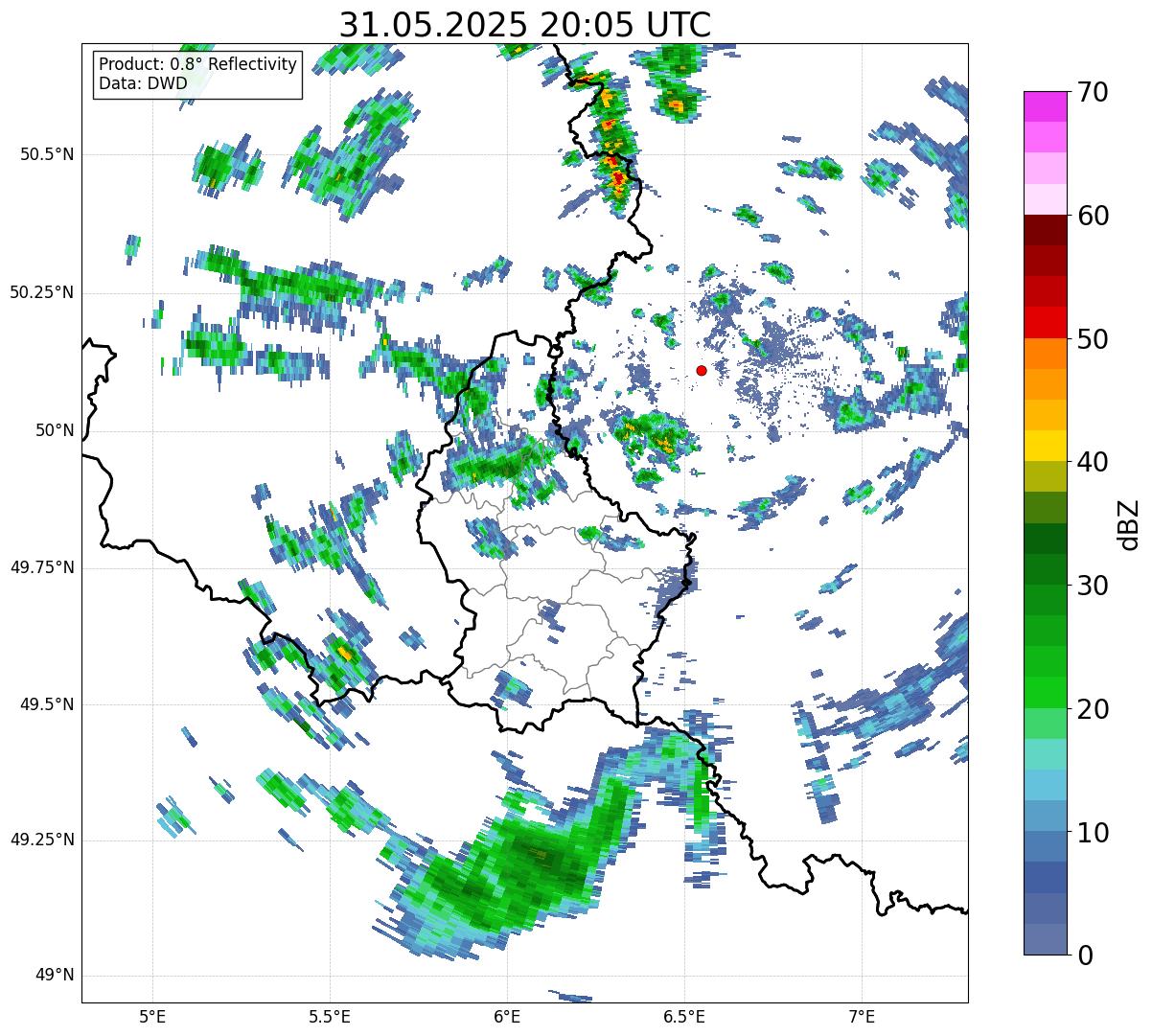
Task: Click the 50.25°N latitude label
Action: pyautogui.click(x=42, y=292)
